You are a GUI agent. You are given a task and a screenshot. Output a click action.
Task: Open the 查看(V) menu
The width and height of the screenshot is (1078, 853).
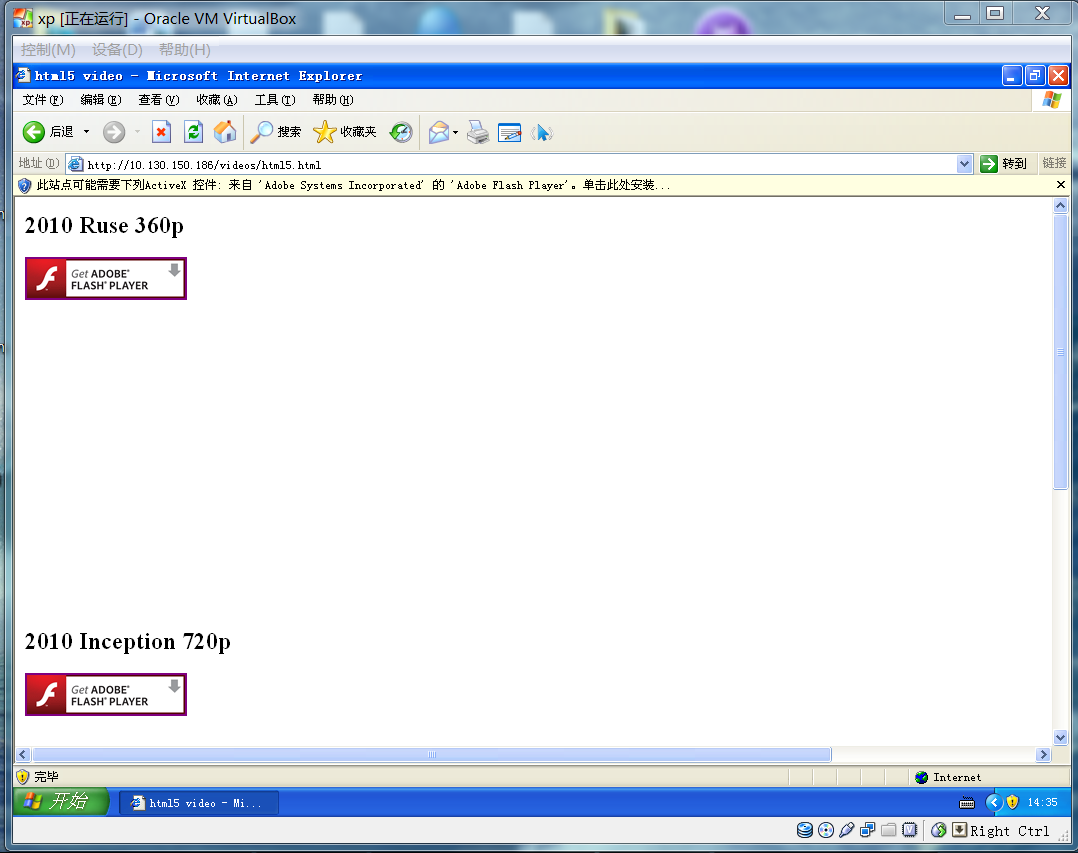pos(159,100)
